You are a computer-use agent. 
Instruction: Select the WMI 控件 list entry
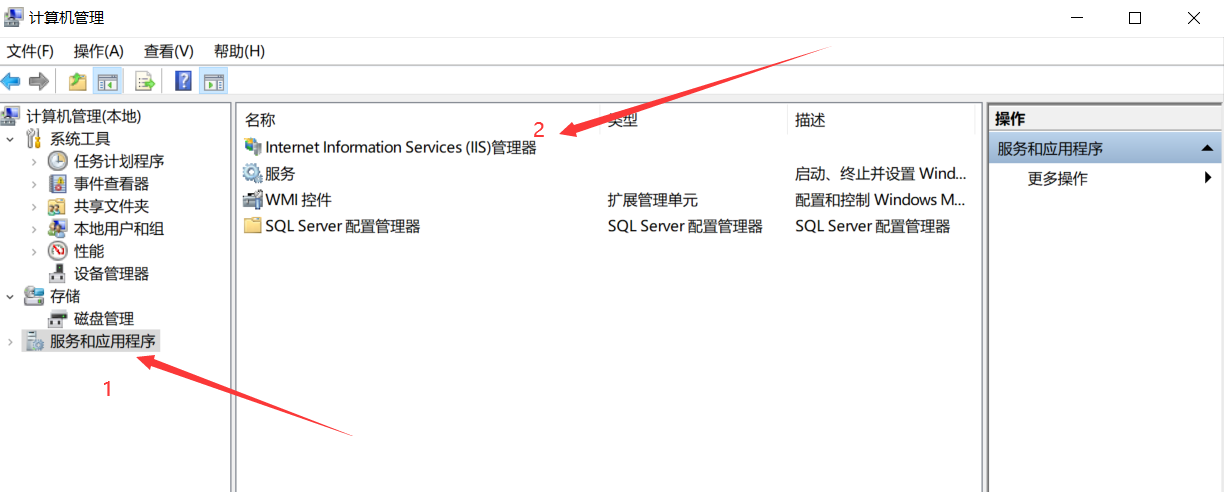[x=298, y=200]
